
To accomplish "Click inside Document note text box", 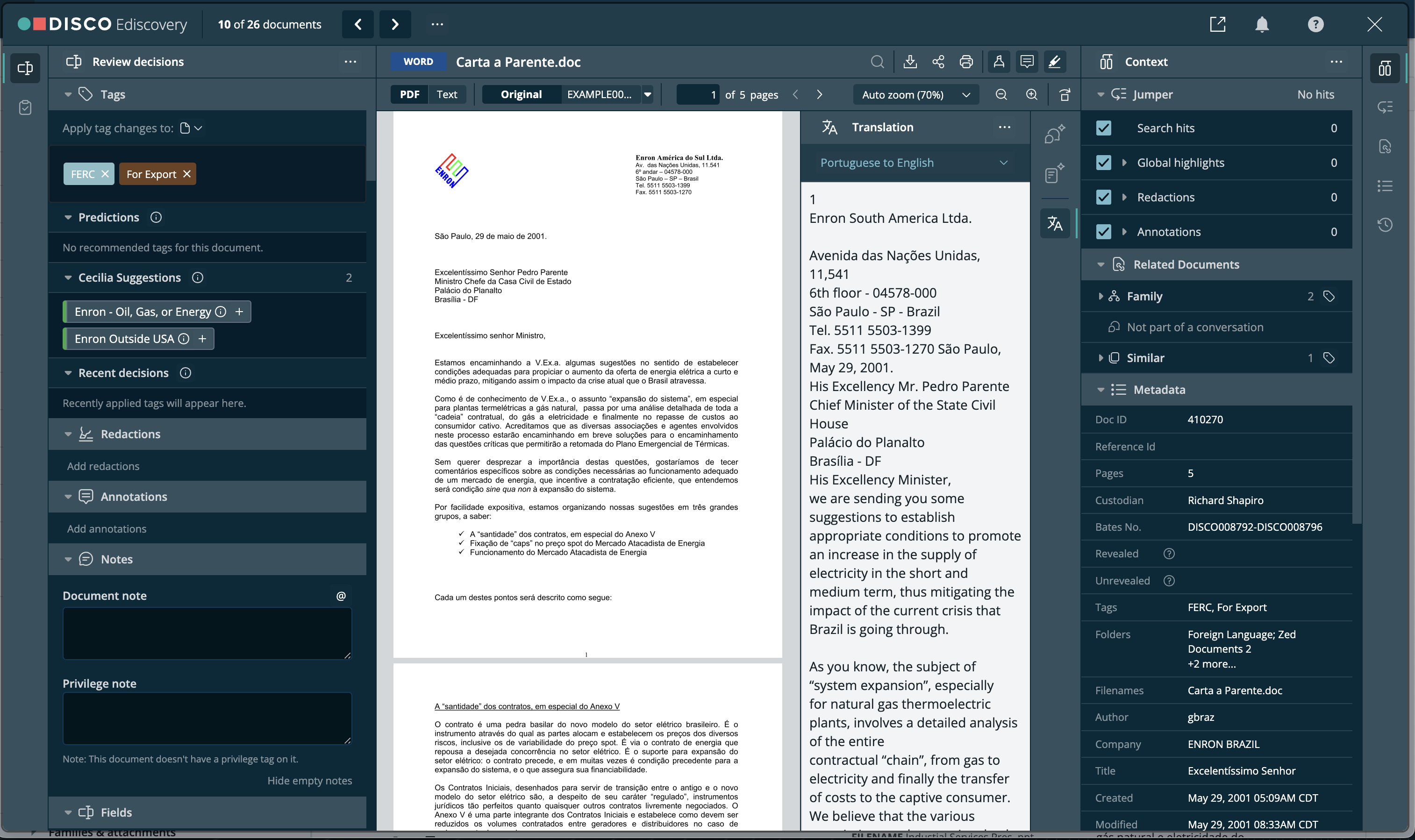I will pos(207,633).
